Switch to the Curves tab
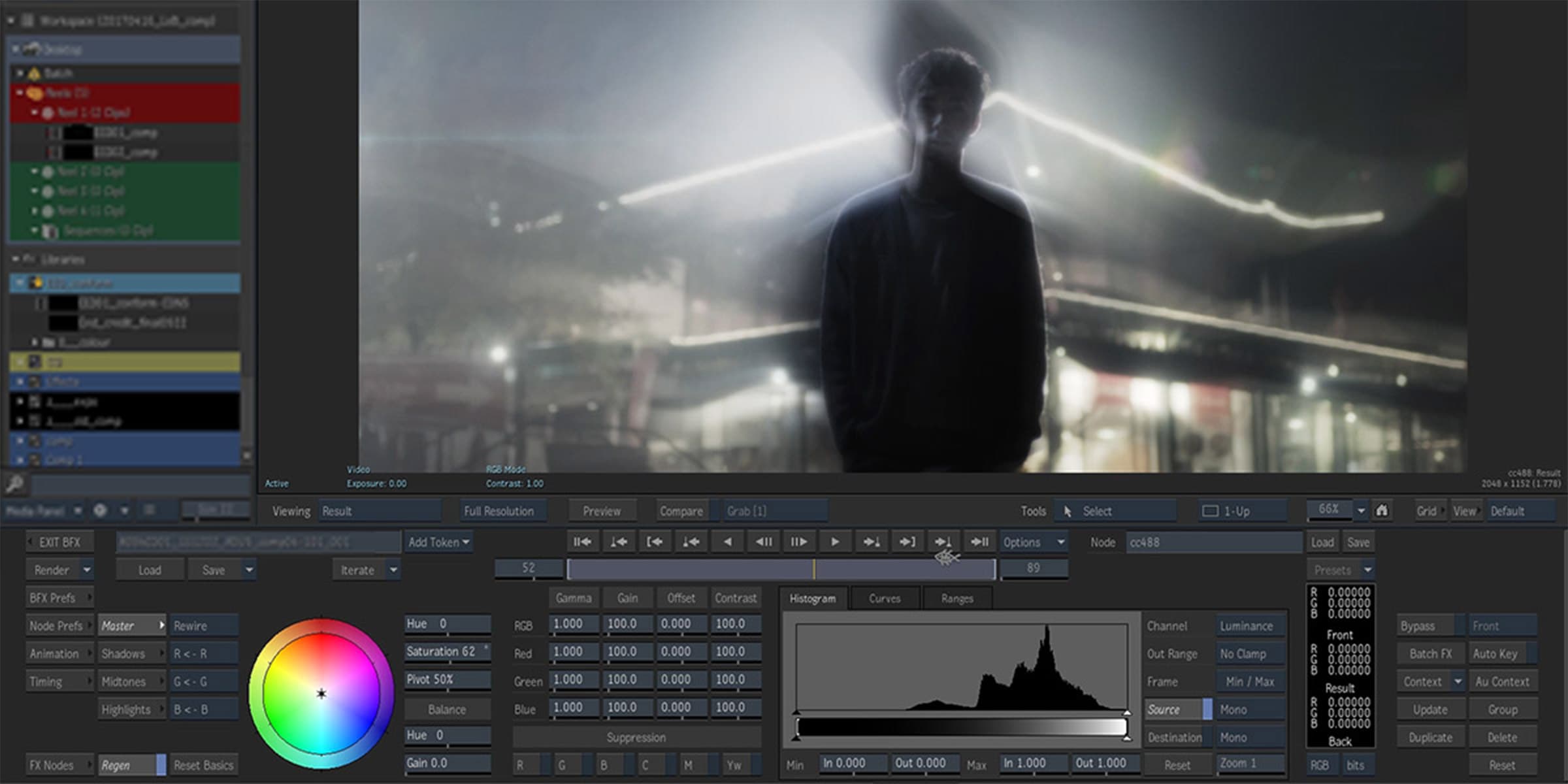Screen dimensions: 1568x784 click(885, 598)
